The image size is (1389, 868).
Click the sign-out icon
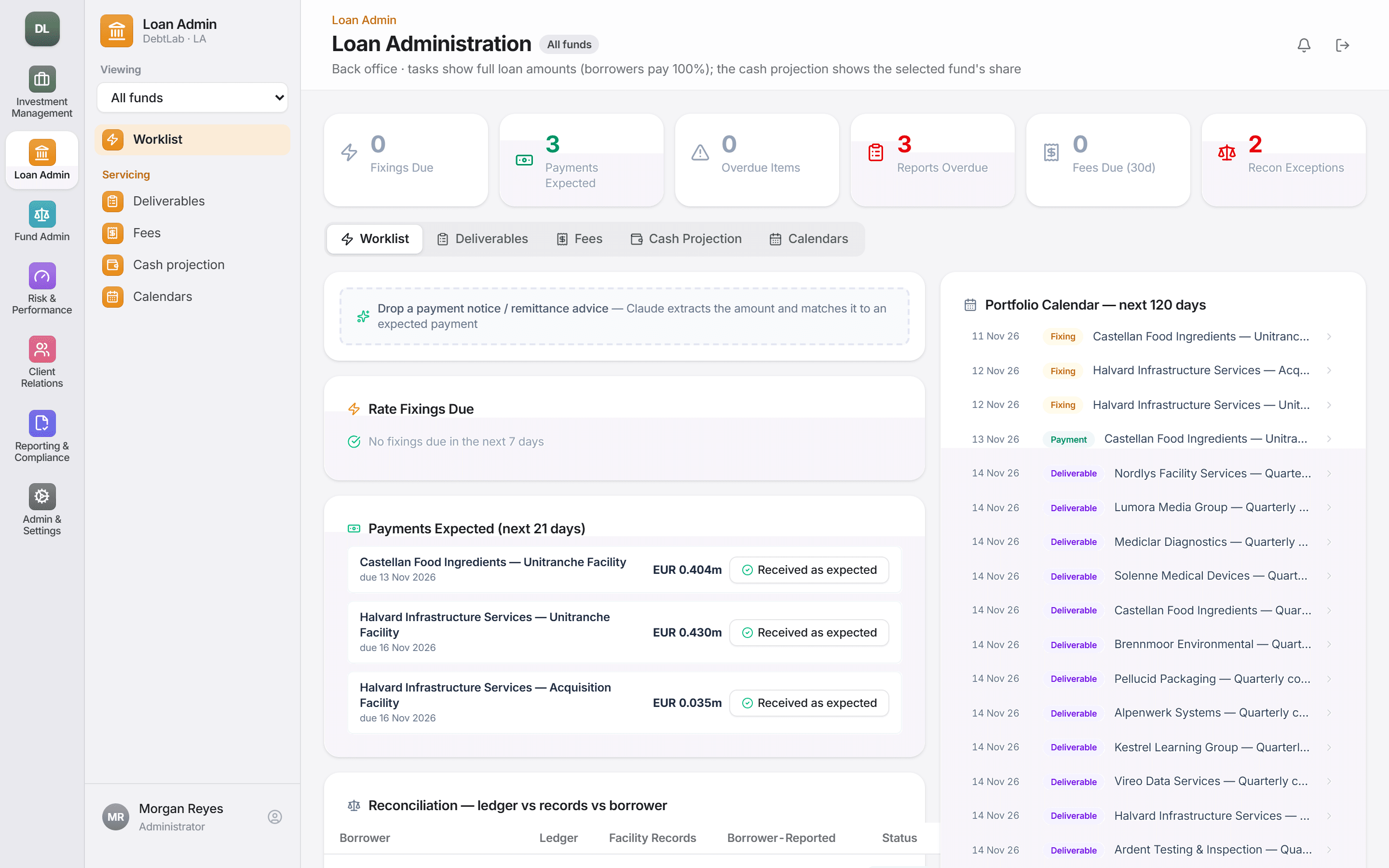[x=1342, y=45]
